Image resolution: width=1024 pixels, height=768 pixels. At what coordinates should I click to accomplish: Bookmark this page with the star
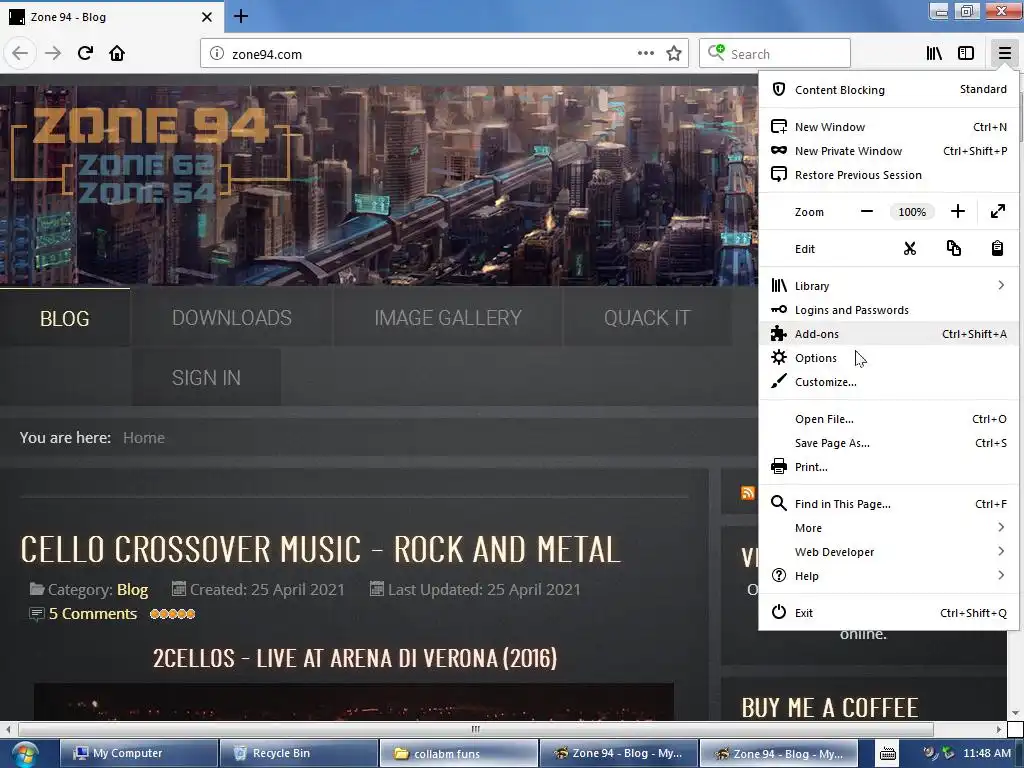point(674,54)
